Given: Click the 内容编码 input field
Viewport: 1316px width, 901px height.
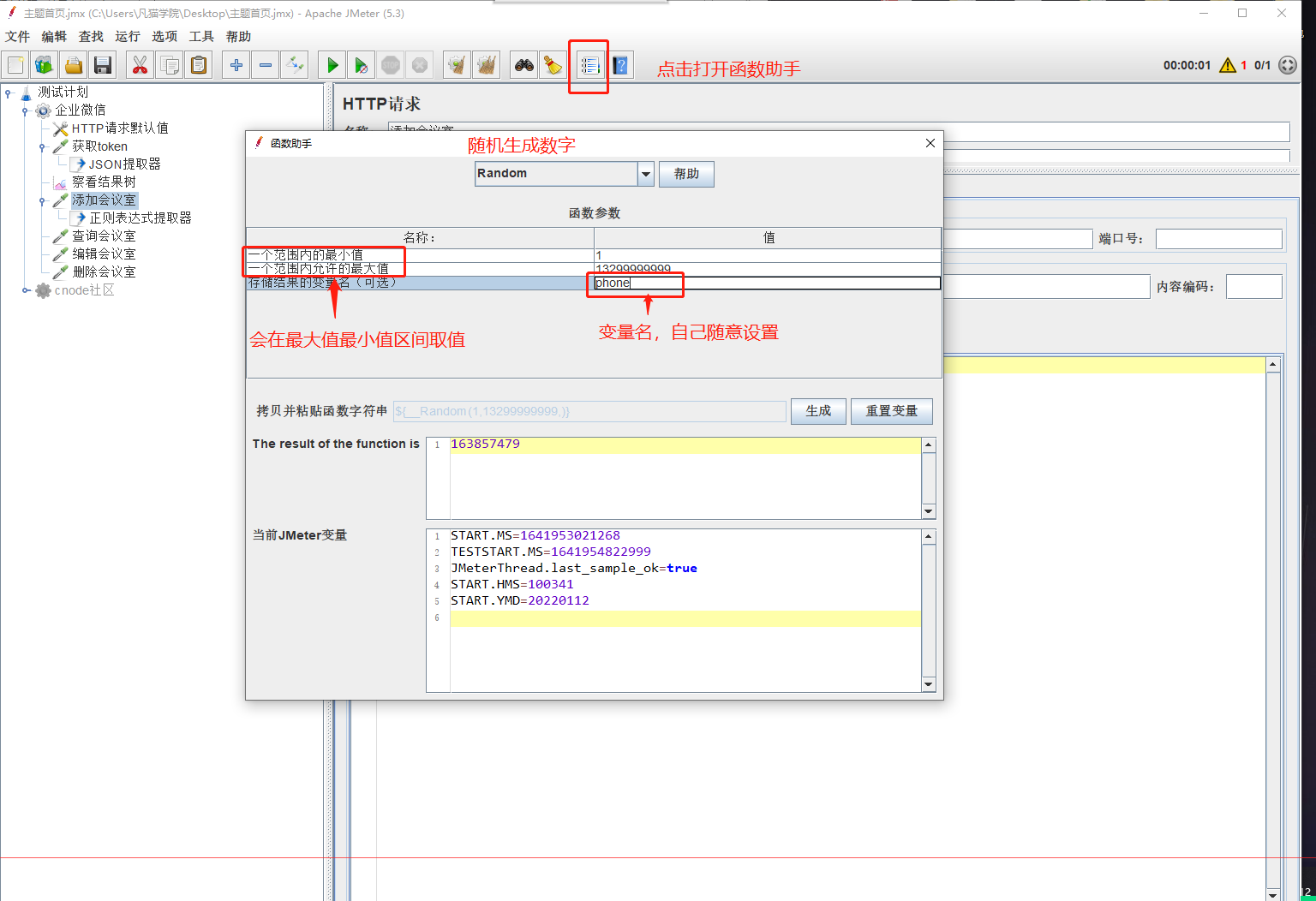Looking at the screenshot, I should 1253,287.
